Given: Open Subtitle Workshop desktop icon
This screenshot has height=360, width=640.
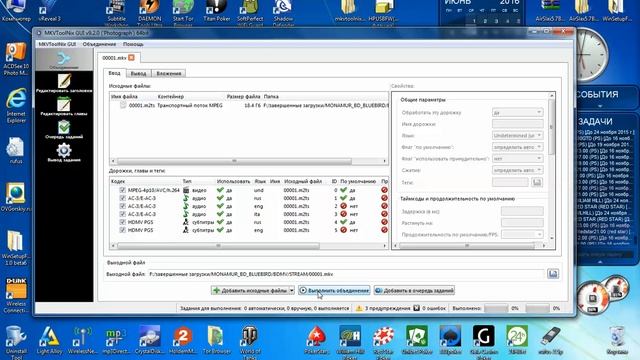Looking at the screenshot, I should click(117, 12).
